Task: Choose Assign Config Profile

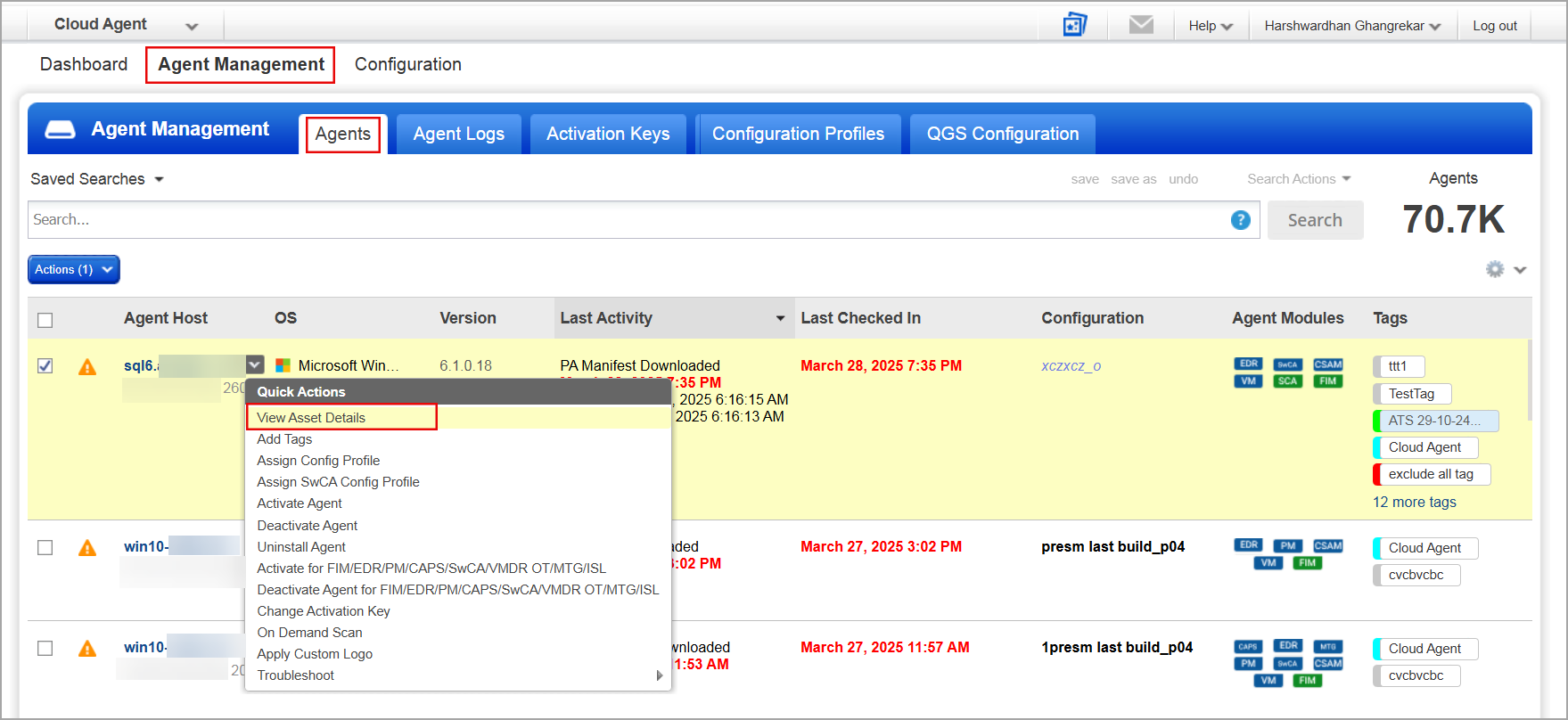Action: (318, 461)
